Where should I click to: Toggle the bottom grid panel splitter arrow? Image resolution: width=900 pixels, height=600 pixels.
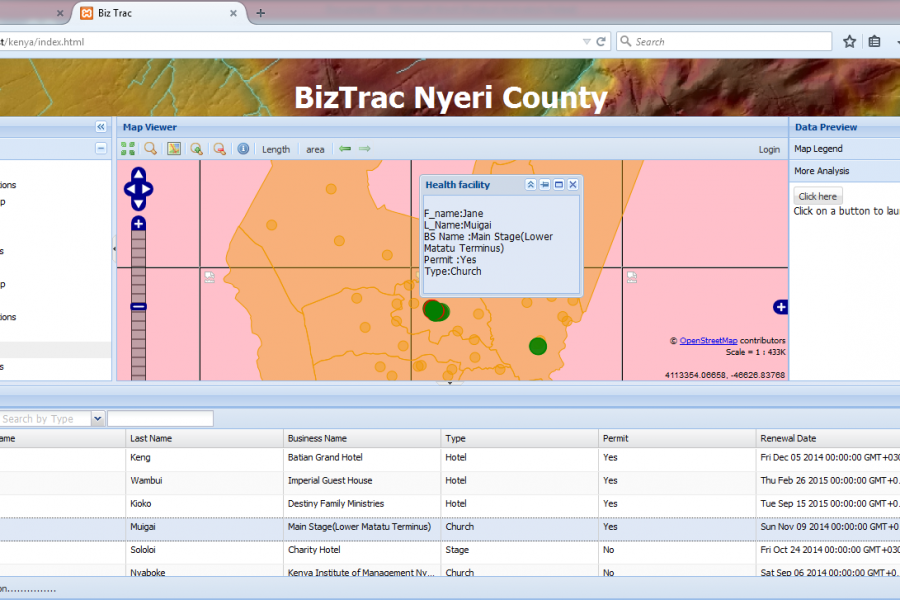[x=450, y=383]
